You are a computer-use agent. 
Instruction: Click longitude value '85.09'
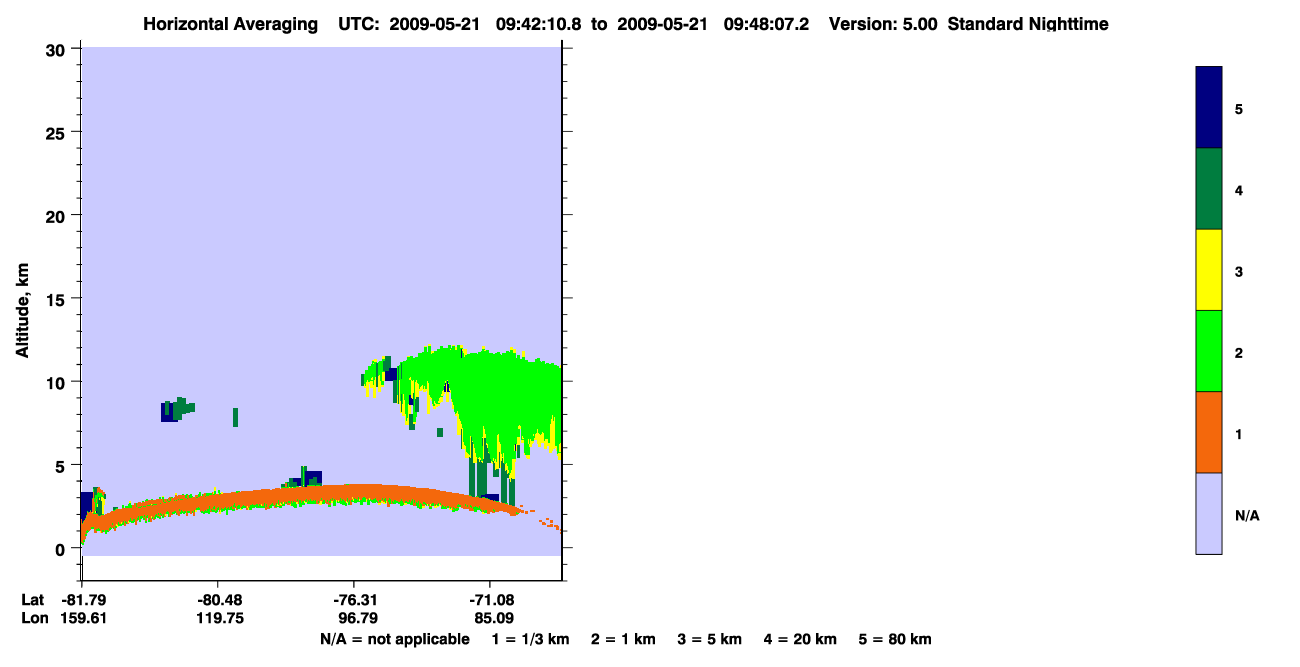[x=494, y=618]
